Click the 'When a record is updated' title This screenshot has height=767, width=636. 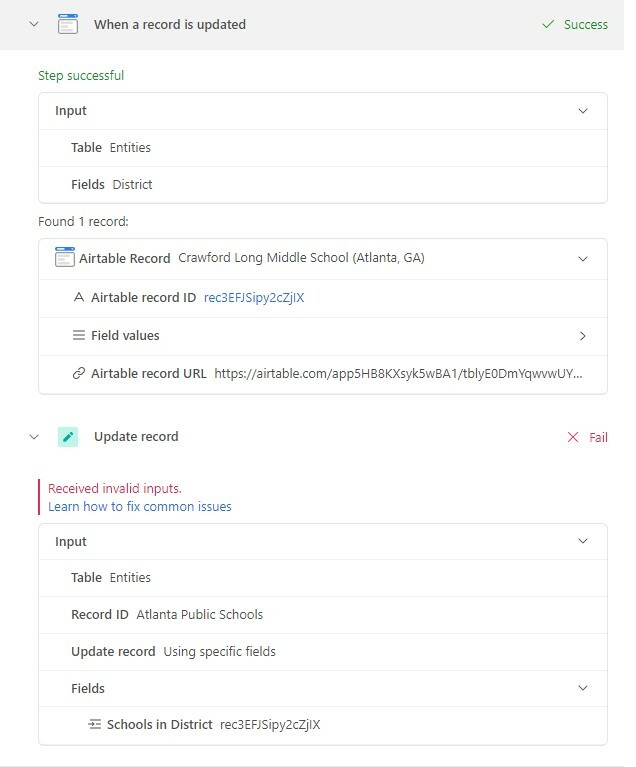(170, 24)
